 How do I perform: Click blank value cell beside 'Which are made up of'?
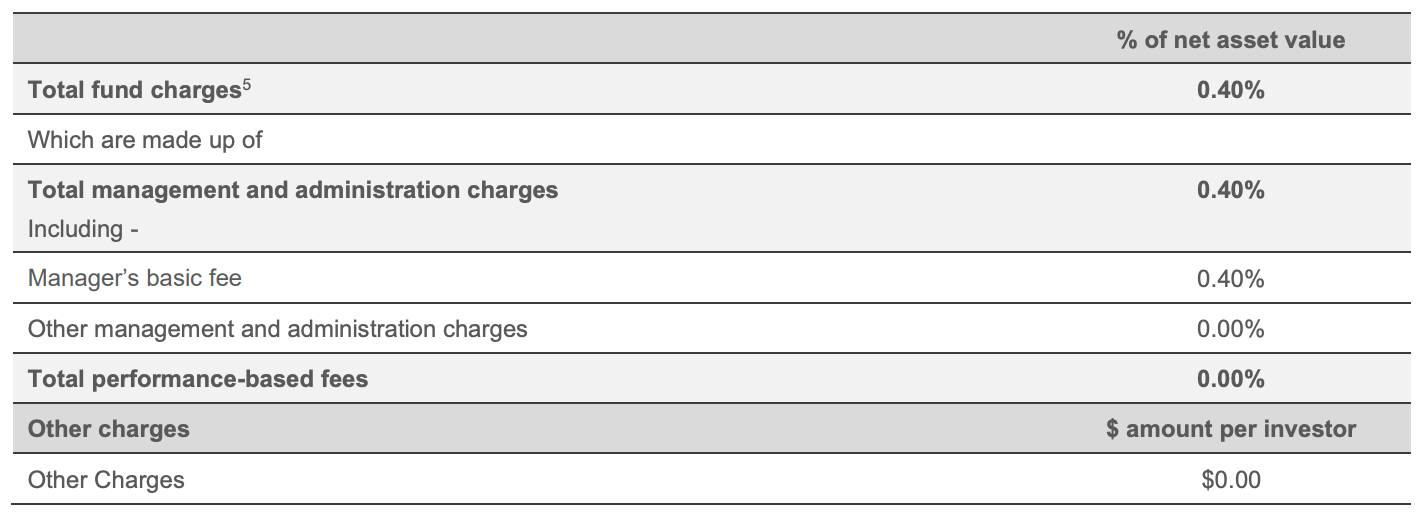(1230, 140)
